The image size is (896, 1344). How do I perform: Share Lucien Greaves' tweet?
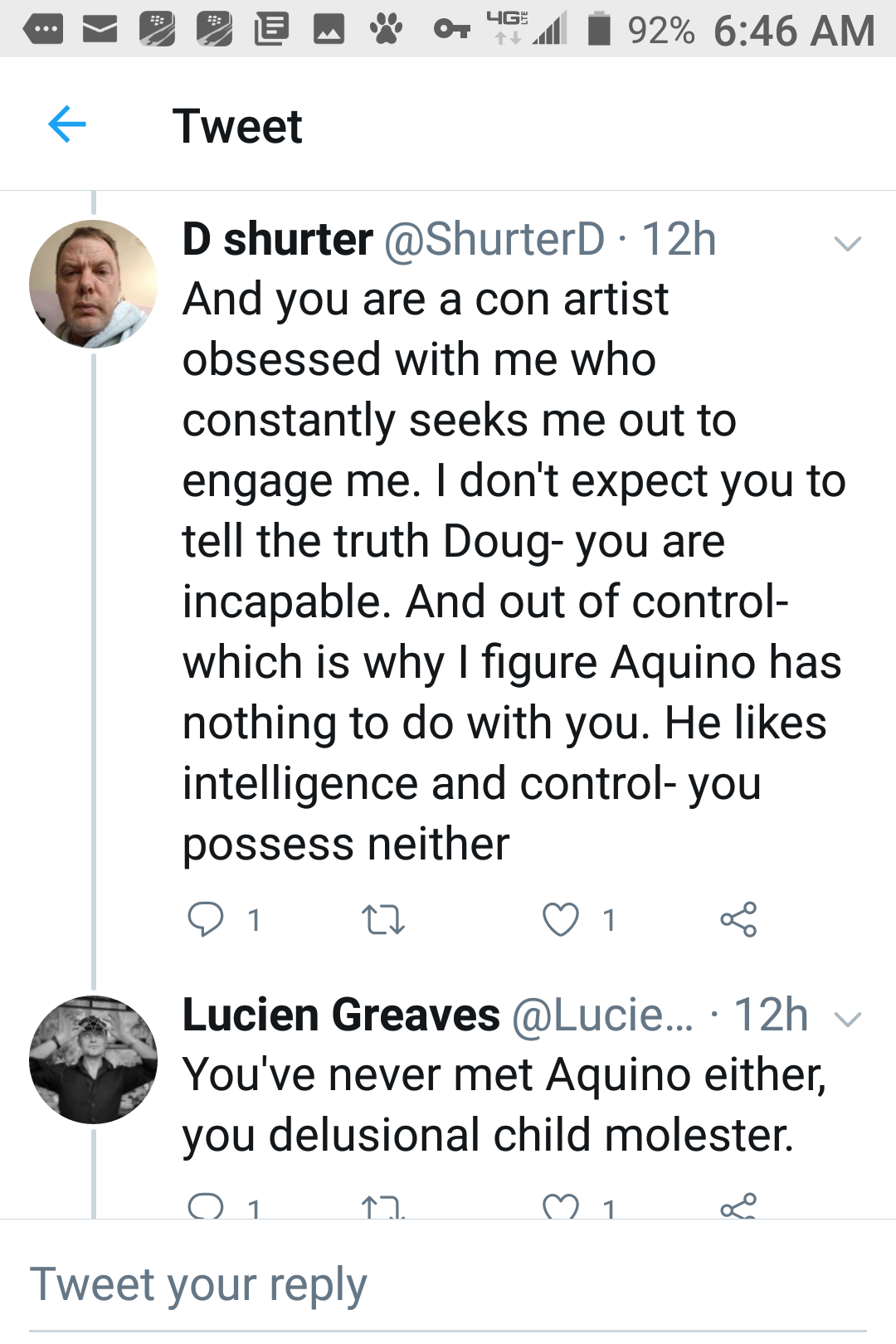point(738,1206)
